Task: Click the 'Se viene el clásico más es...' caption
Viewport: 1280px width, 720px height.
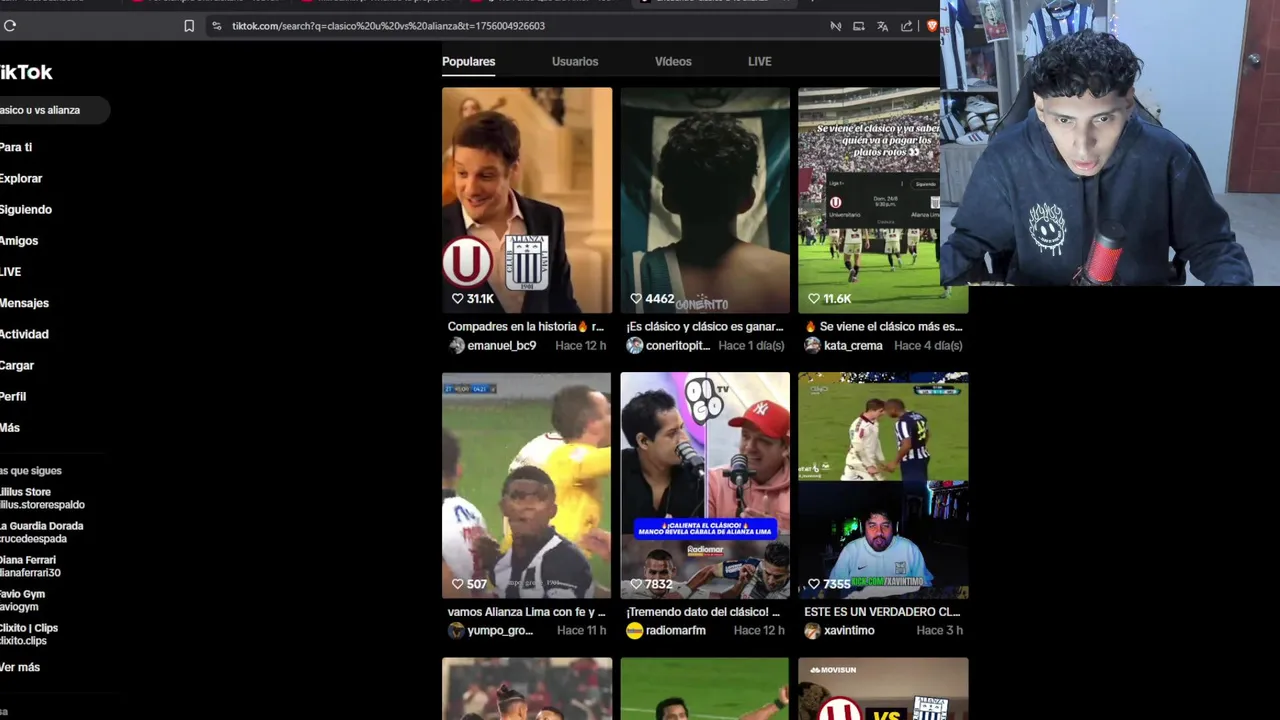Action: (x=883, y=326)
